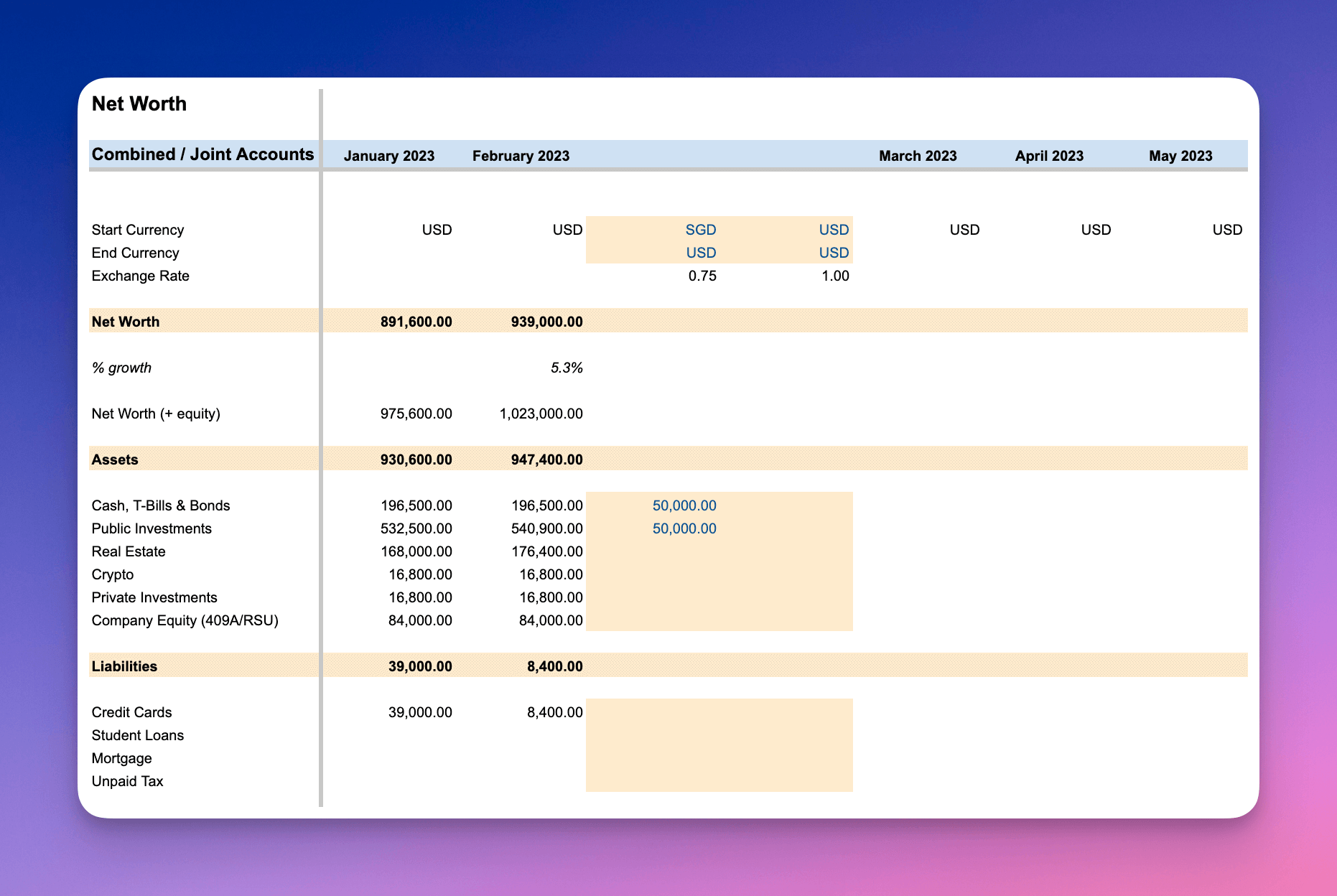
Task: Click the Combined / Joint Accounts header
Action: click(202, 154)
